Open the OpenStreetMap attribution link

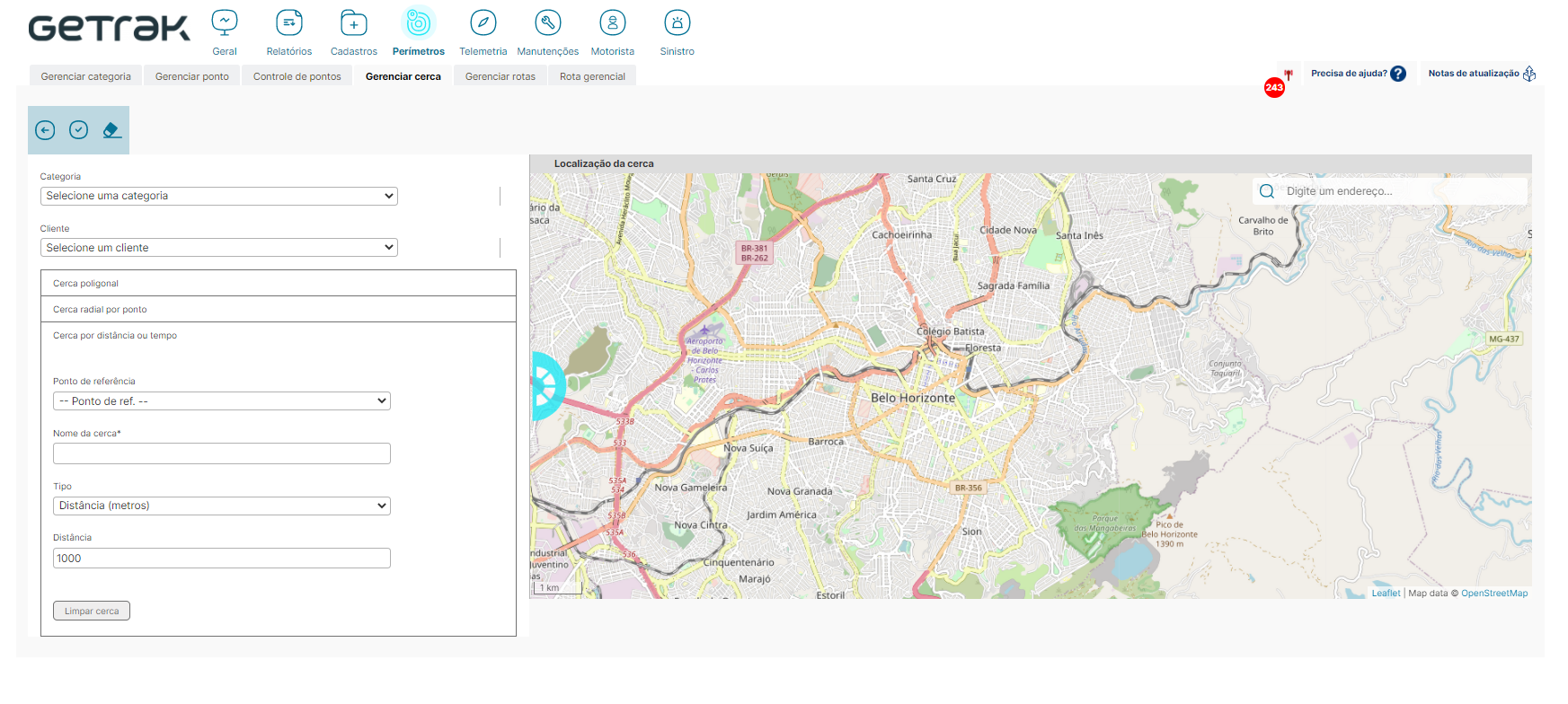pyautogui.click(x=1494, y=594)
